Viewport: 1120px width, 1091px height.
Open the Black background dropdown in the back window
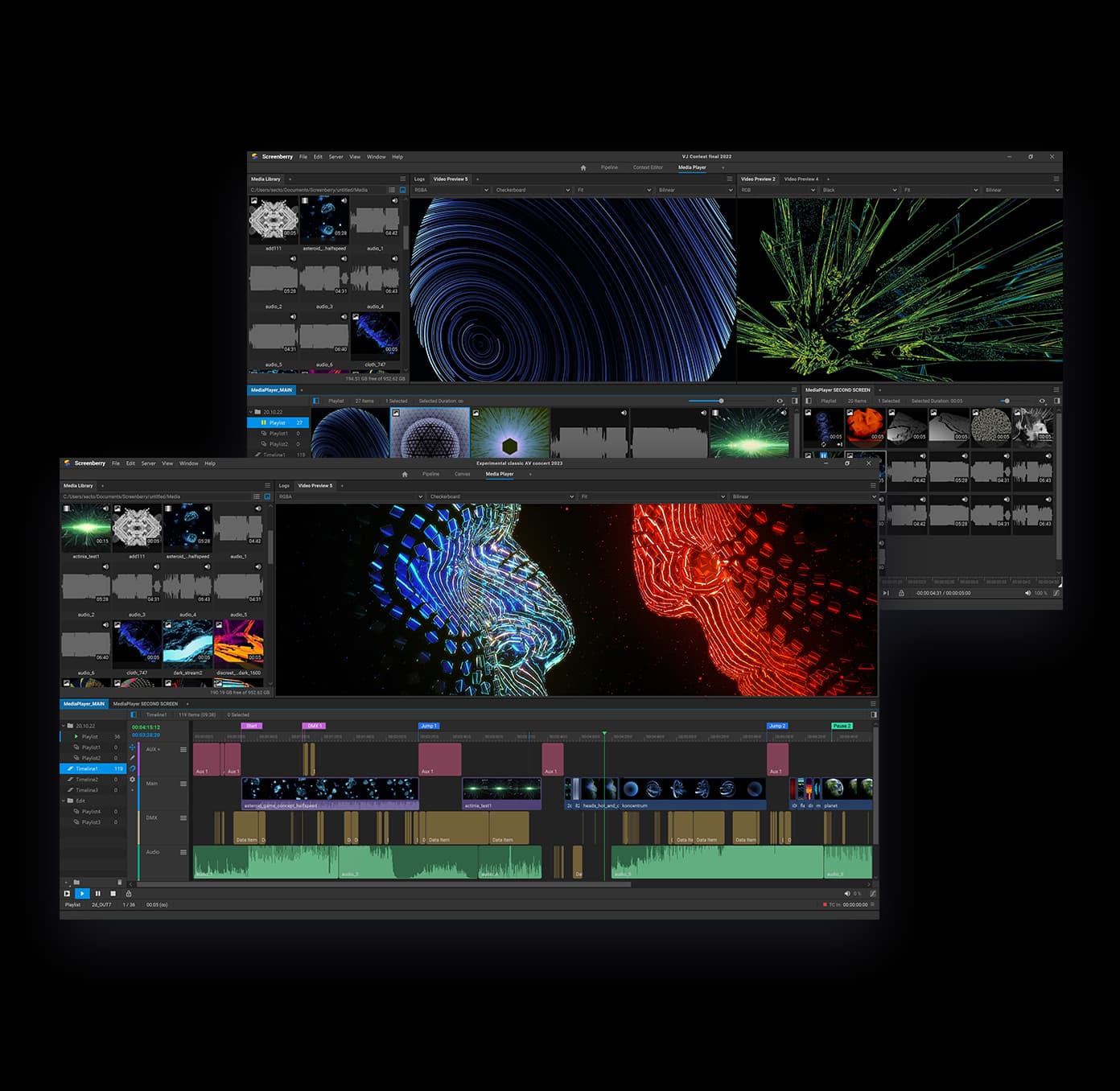859,190
